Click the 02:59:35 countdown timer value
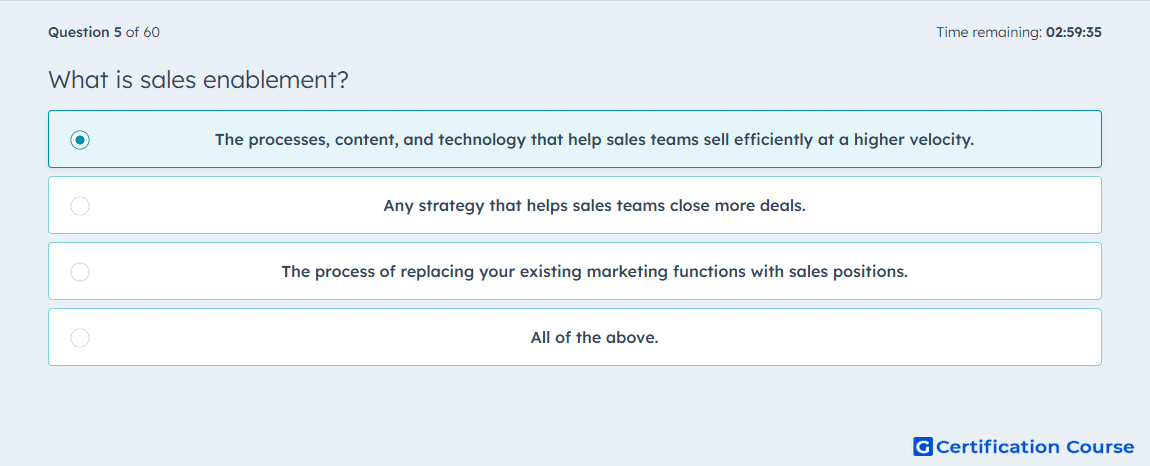The width and height of the screenshot is (1150, 466). point(1074,32)
